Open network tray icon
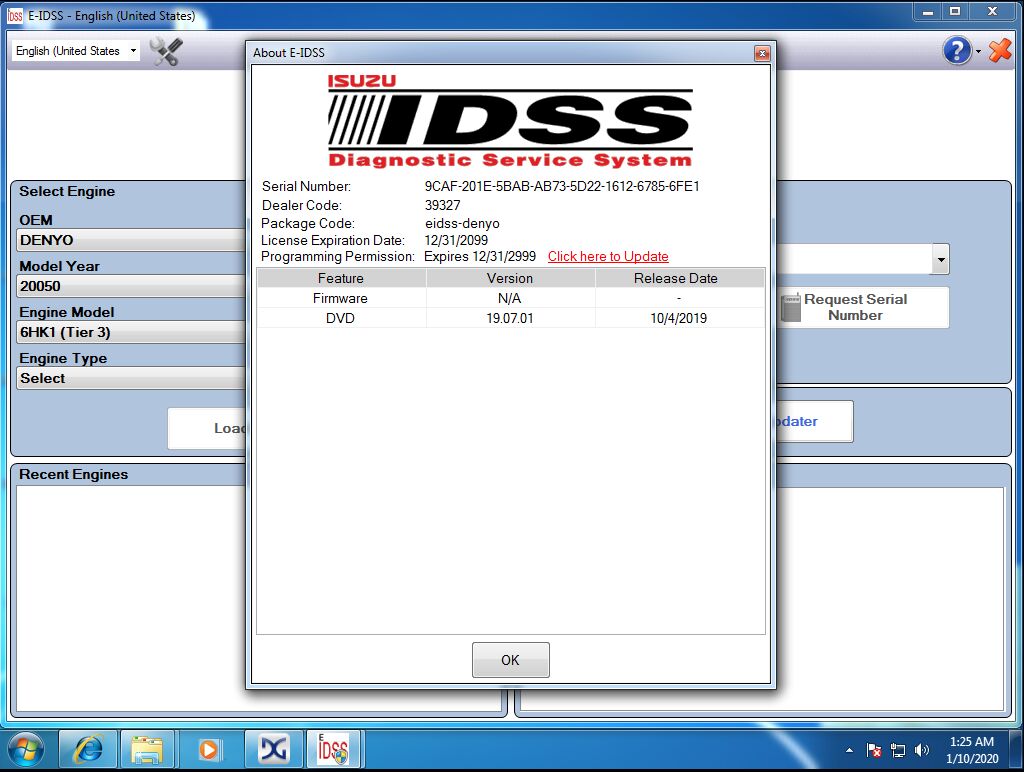 [898, 750]
